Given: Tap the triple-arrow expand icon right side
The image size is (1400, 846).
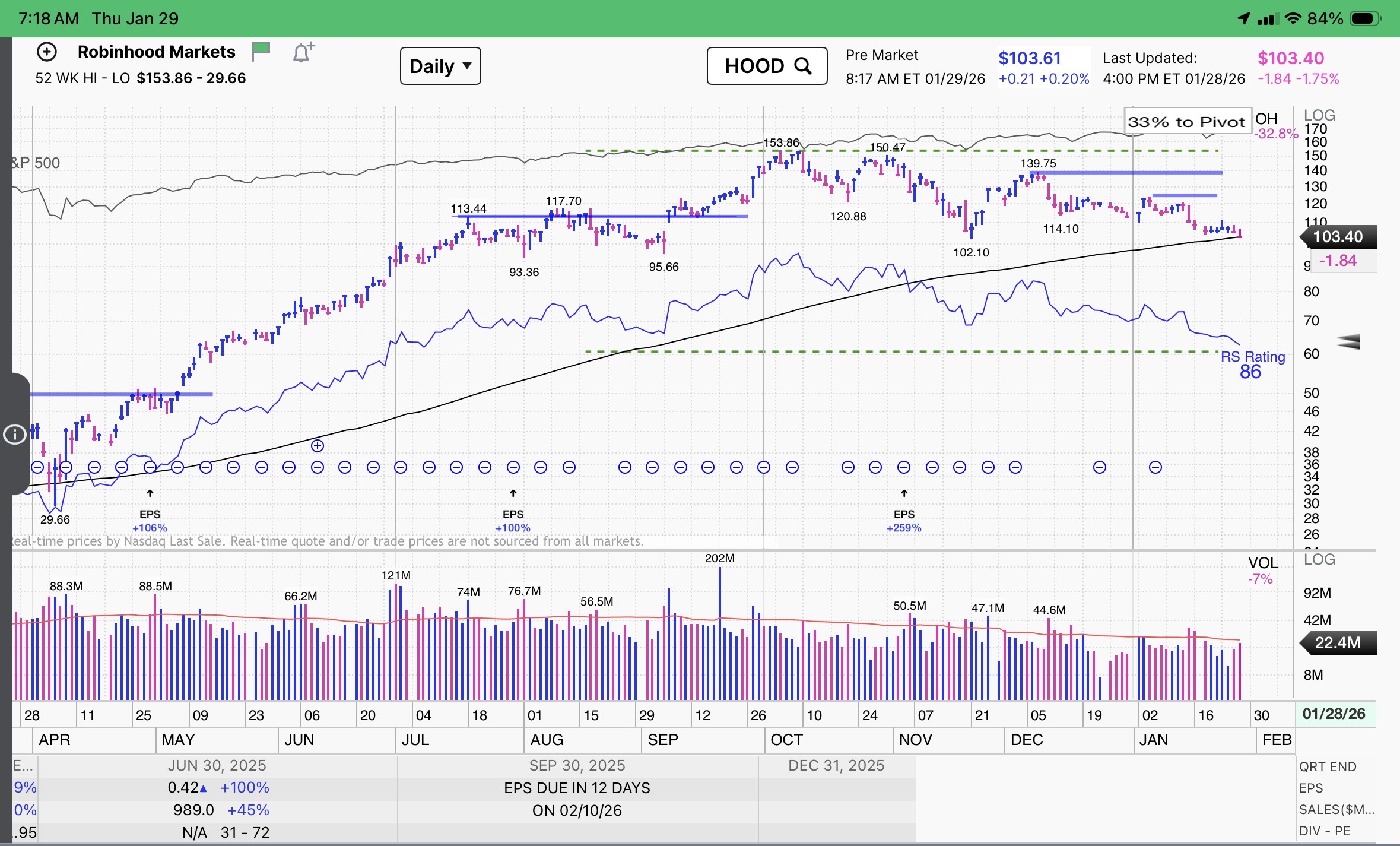Looking at the screenshot, I should [1348, 341].
